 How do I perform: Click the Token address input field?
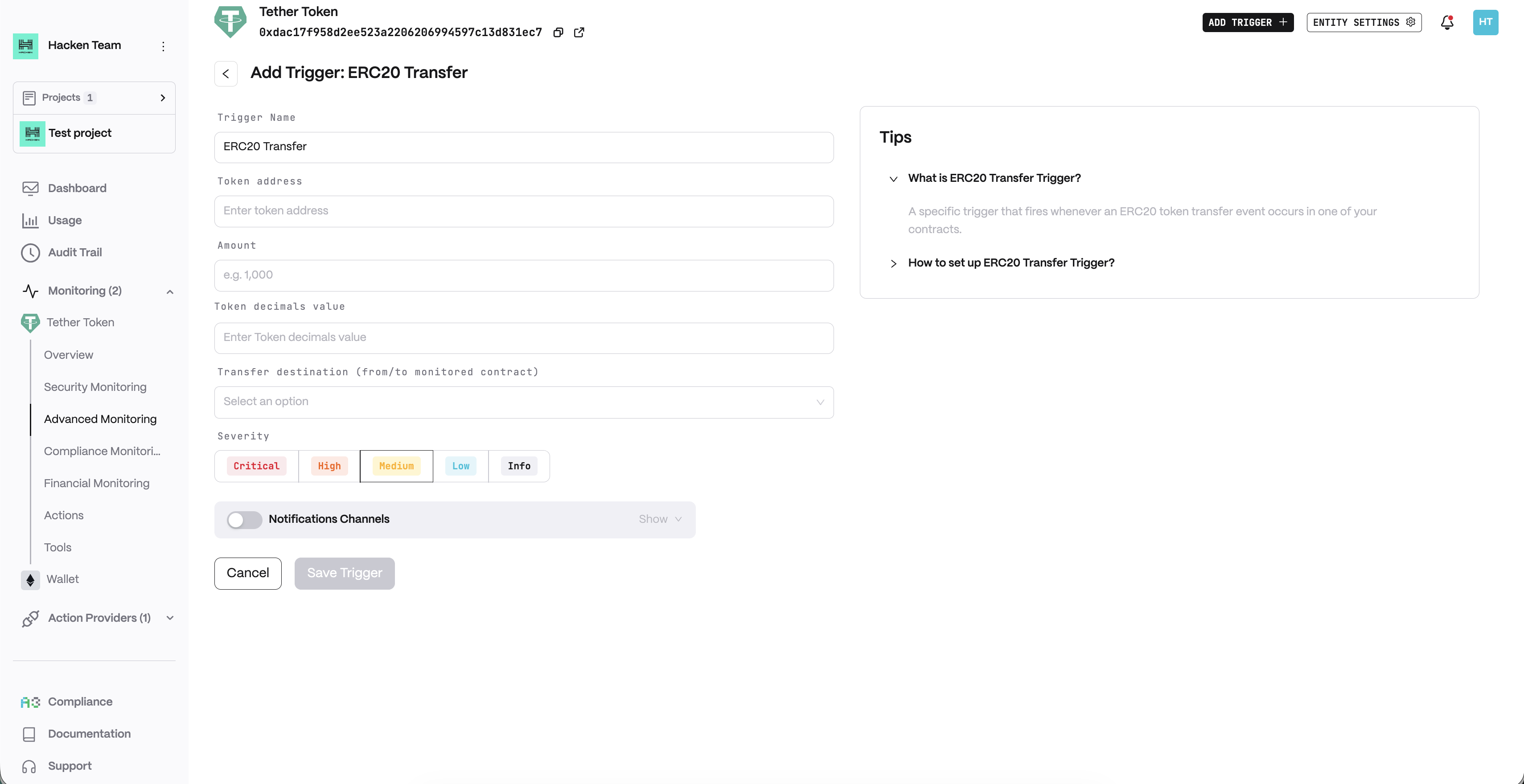pyautogui.click(x=524, y=211)
